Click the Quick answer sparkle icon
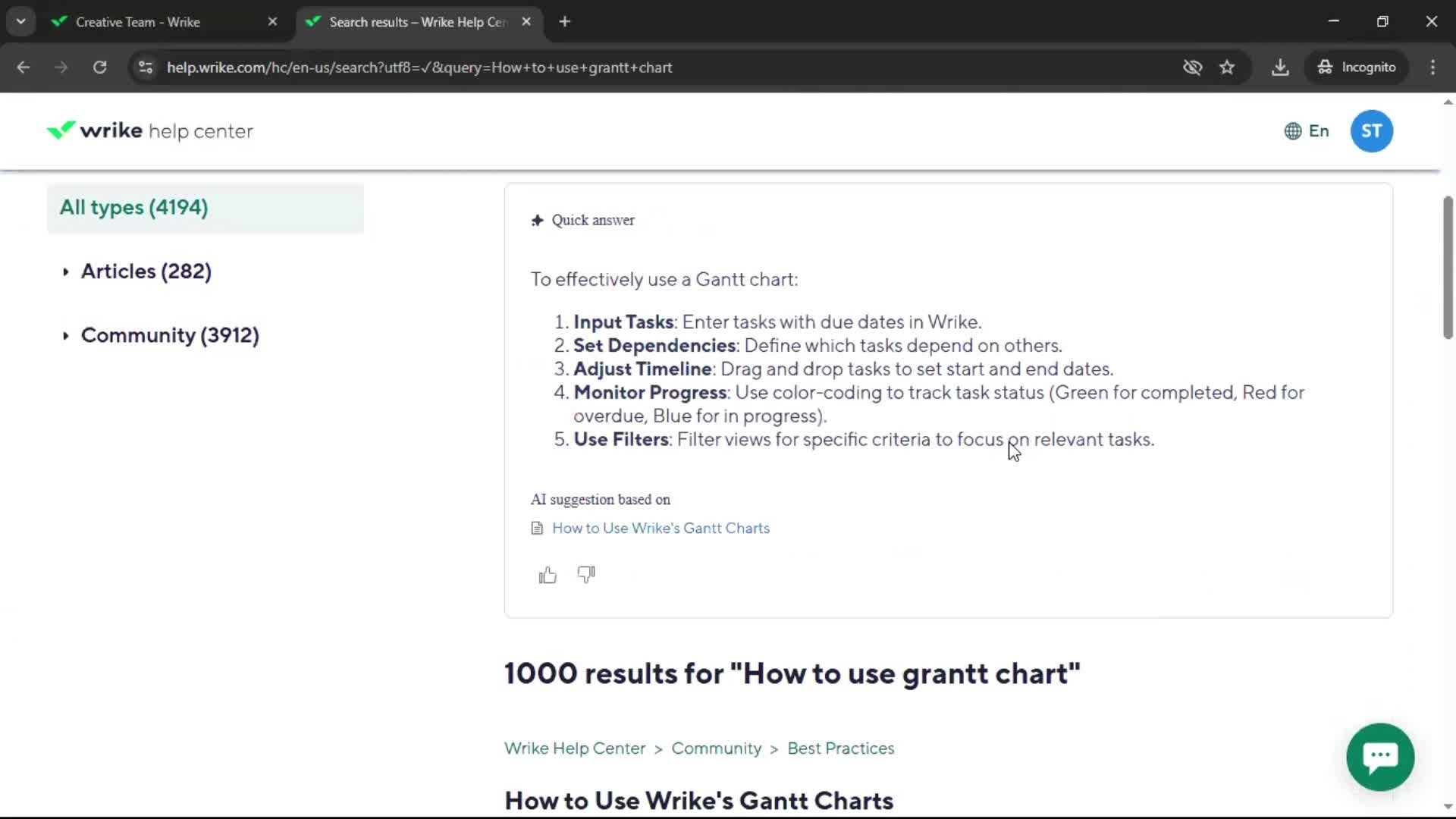 538,221
